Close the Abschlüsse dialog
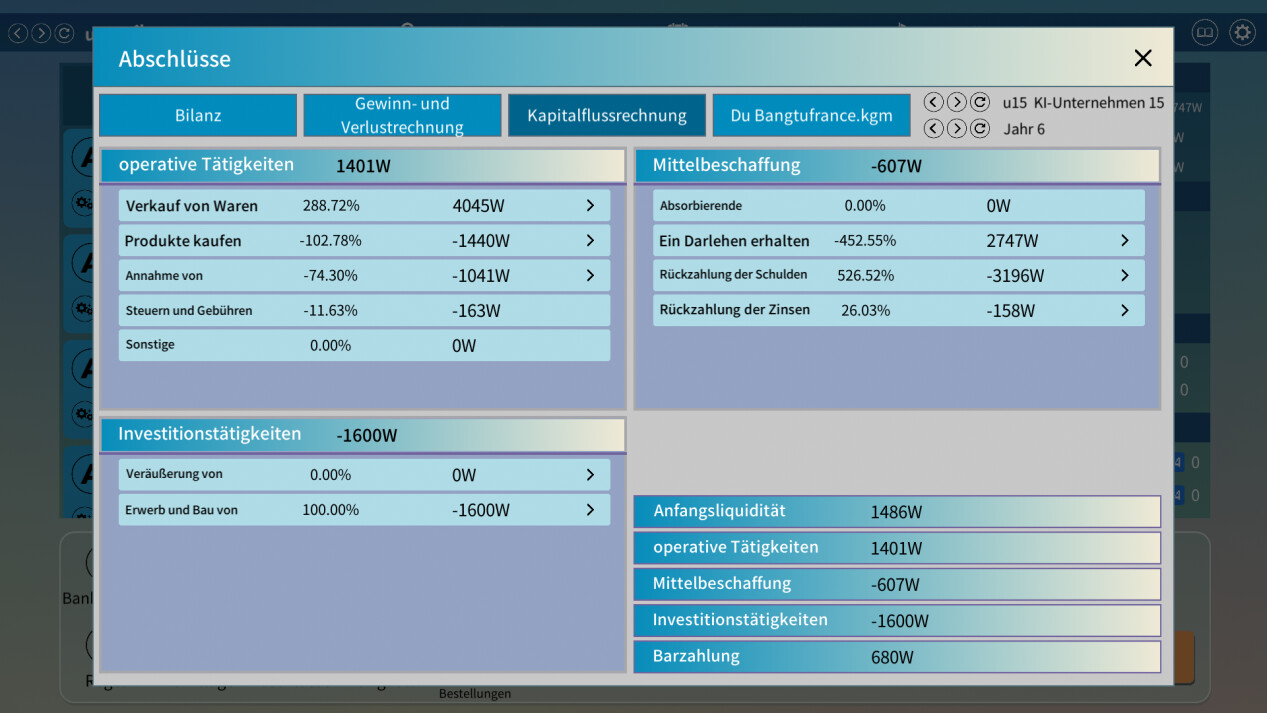 (x=1143, y=58)
